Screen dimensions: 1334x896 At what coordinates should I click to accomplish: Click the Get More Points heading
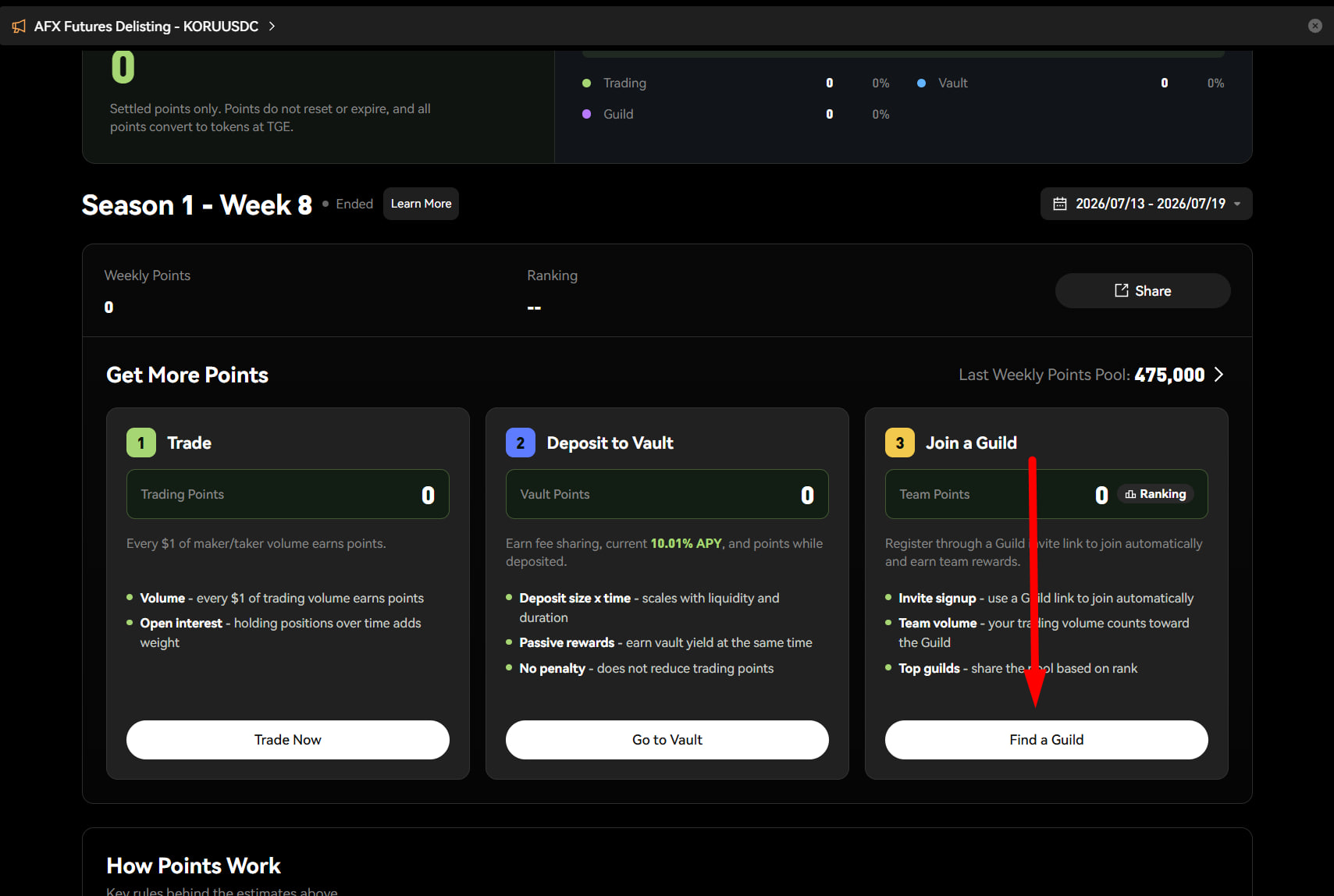(187, 375)
